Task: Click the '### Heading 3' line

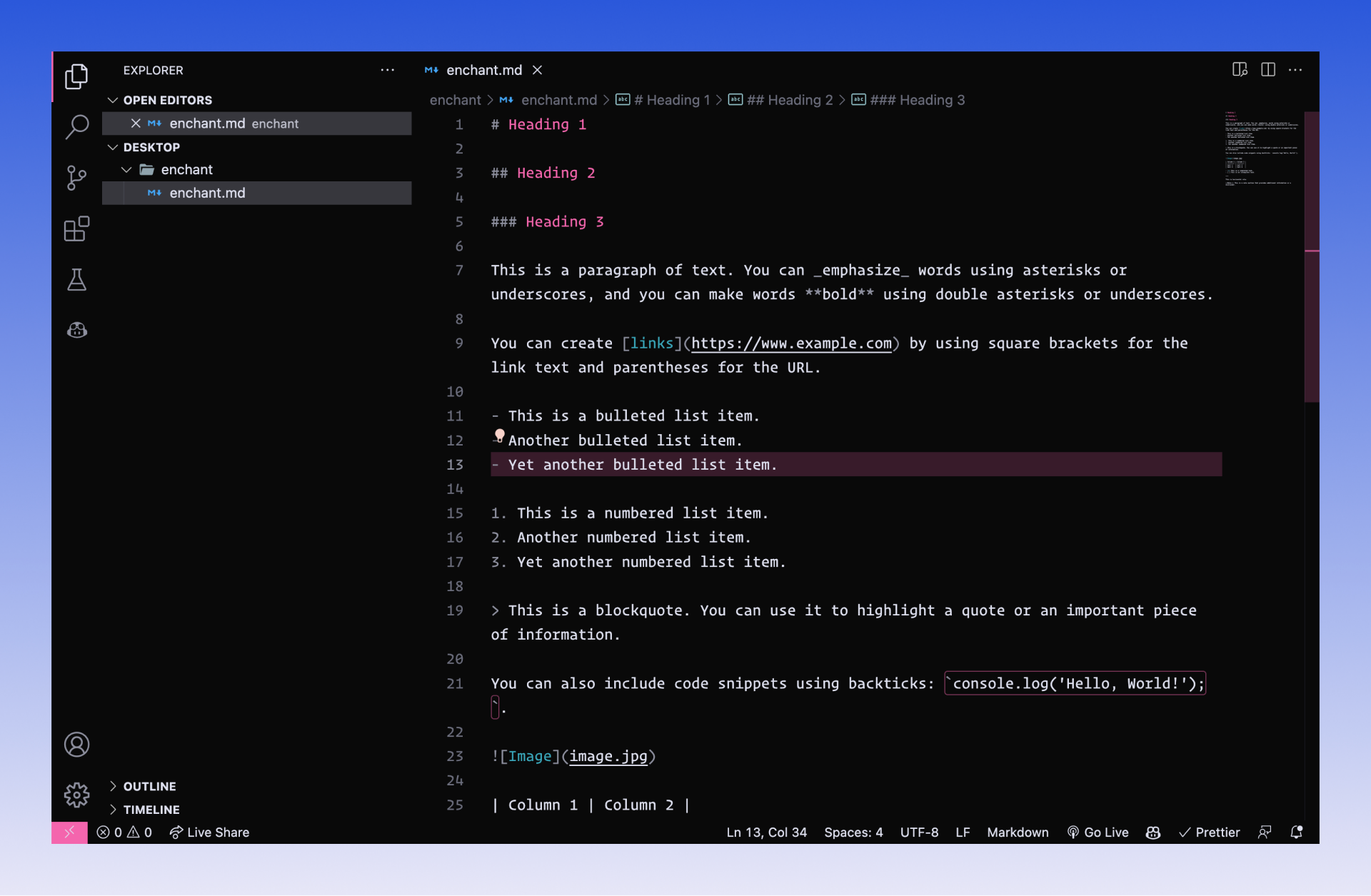Action: pyautogui.click(x=547, y=222)
